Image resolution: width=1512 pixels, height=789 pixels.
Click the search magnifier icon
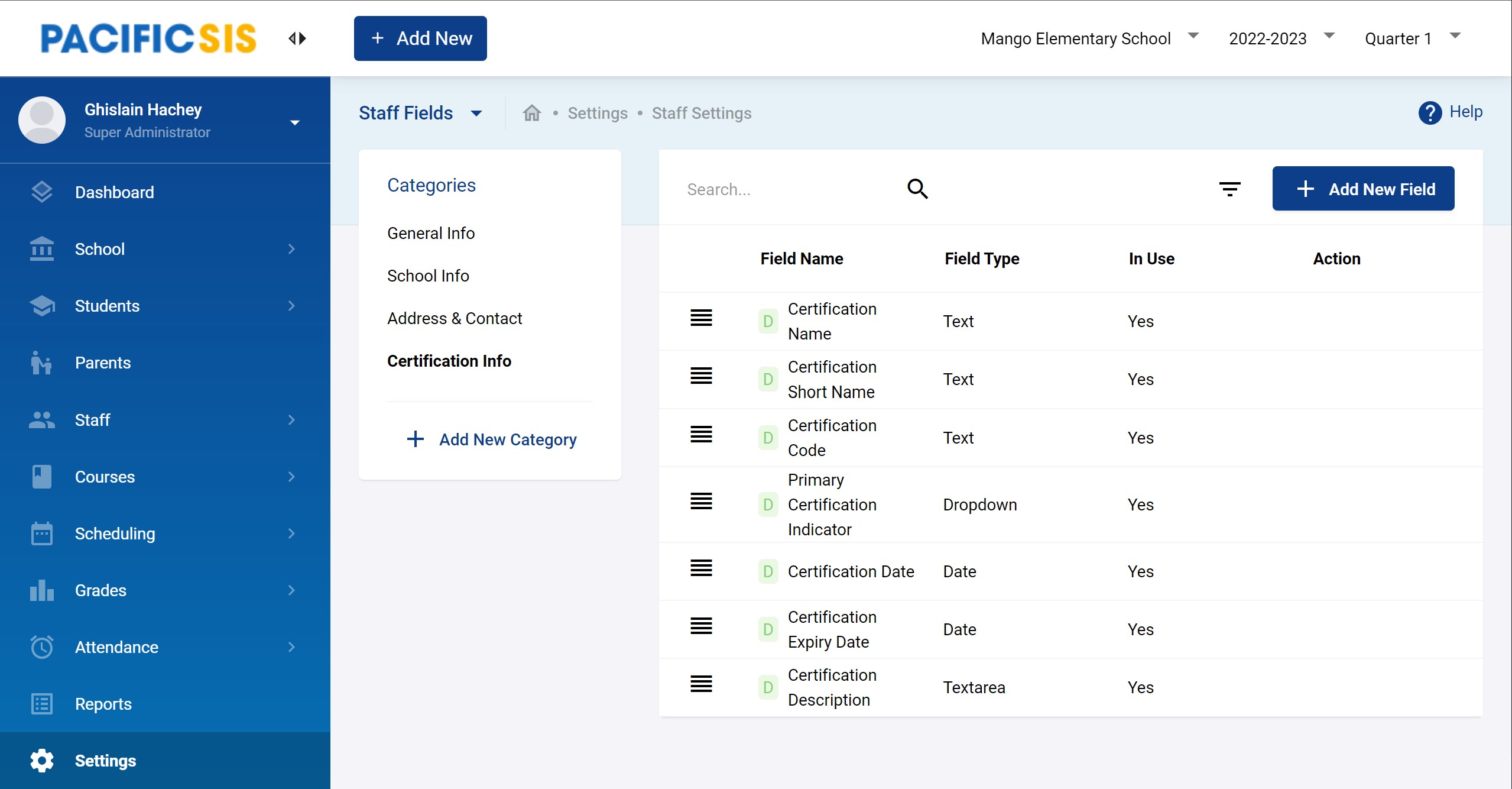(x=917, y=189)
